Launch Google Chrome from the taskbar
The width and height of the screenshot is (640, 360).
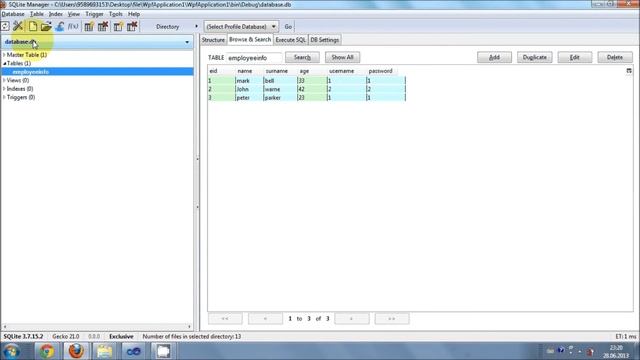[x=46, y=351]
